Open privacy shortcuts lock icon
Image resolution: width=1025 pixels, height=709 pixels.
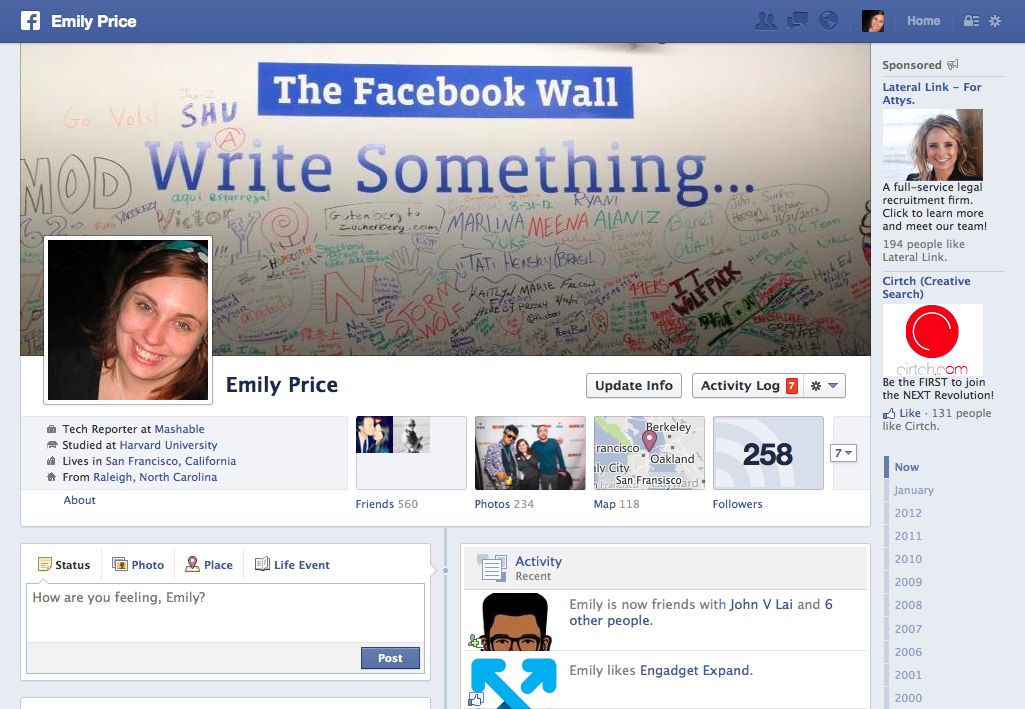click(971, 21)
